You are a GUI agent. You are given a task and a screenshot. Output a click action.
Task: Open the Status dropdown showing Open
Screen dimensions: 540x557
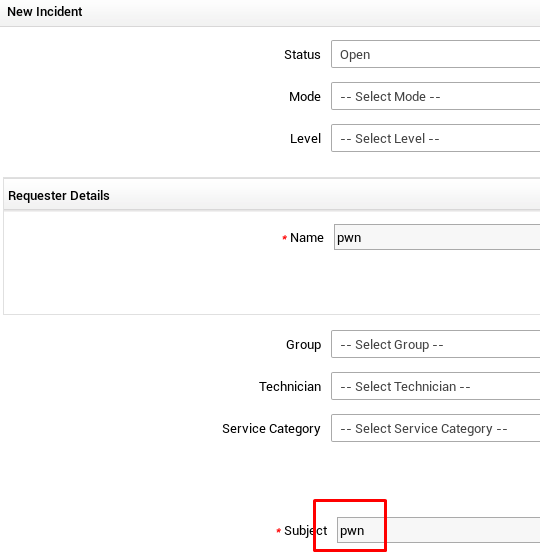click(436, 54)
